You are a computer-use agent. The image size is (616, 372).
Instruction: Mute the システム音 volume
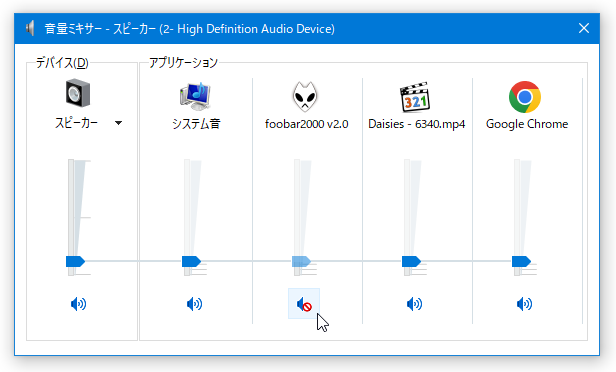coord(194,304)
